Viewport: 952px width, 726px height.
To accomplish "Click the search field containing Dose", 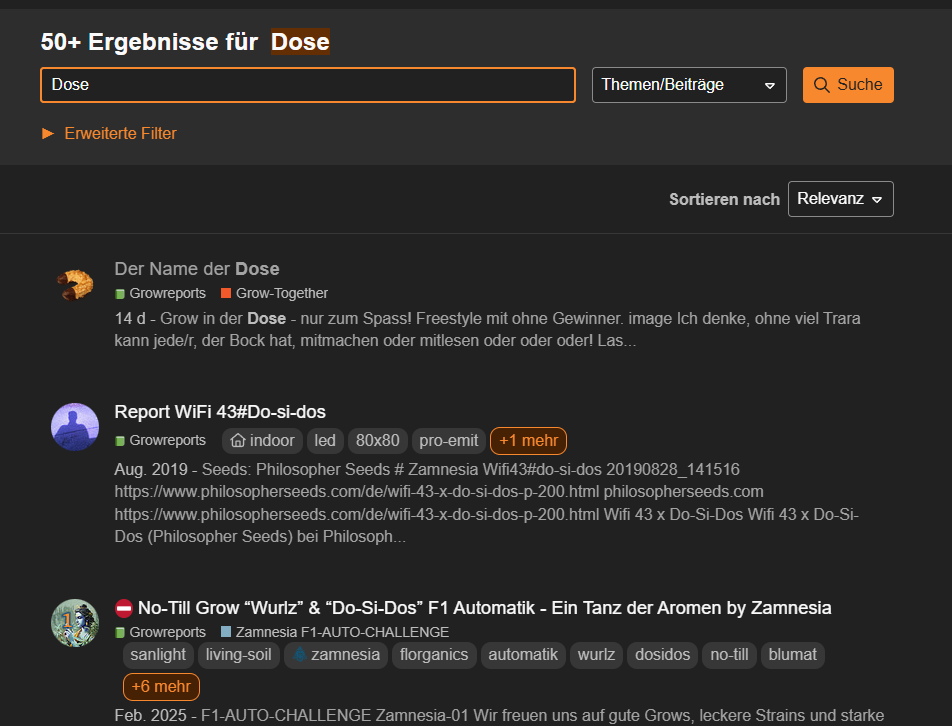I will pos(308,85).
